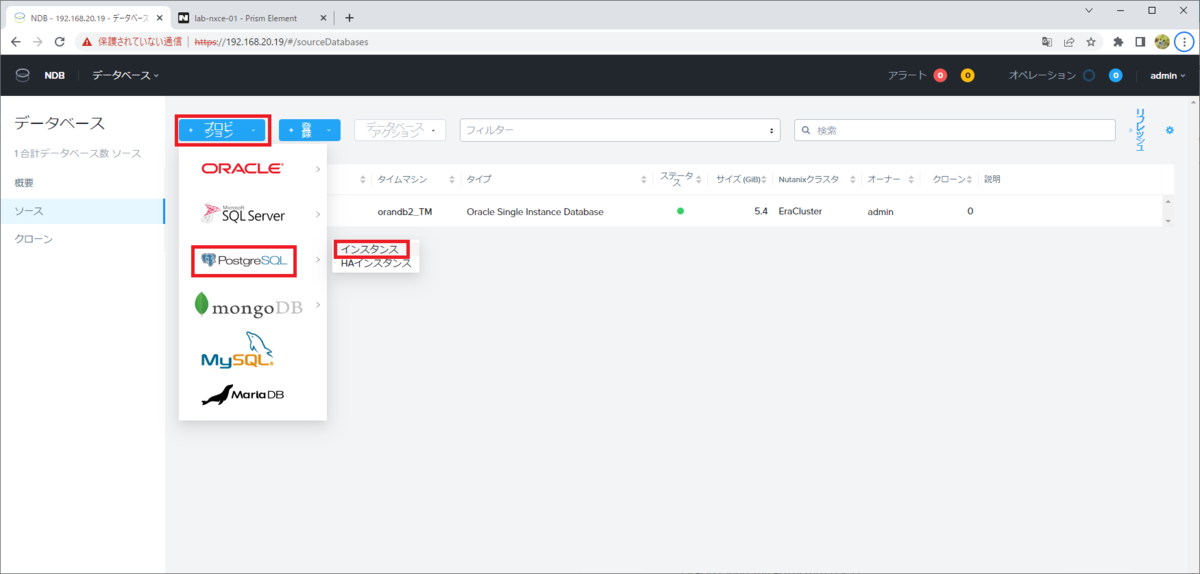Sort by タイプ column
1200x574 pixels.
[479, 179]
